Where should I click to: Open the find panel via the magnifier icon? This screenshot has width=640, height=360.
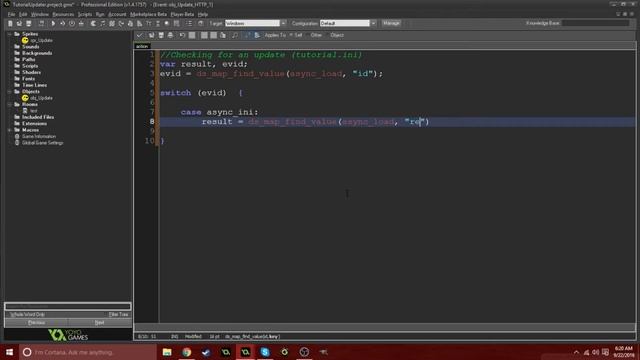pos(235,35)
